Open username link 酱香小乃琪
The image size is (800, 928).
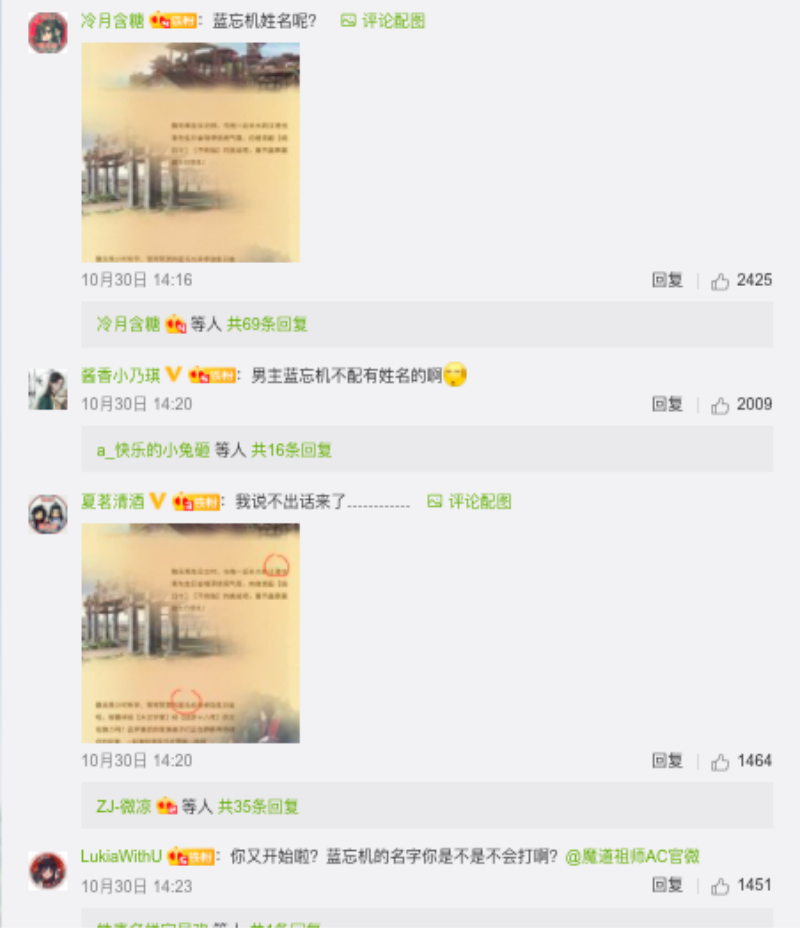121,375
